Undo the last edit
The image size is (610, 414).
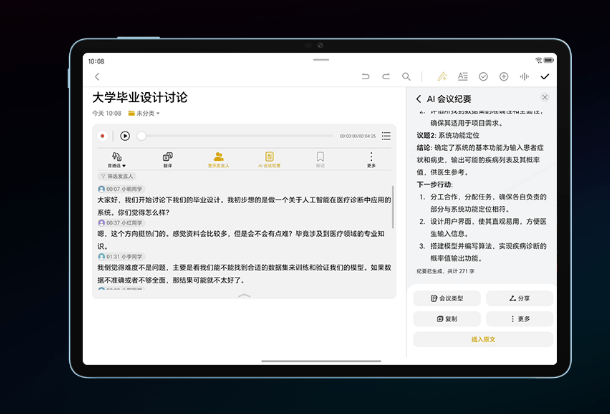tap(365, 77)
